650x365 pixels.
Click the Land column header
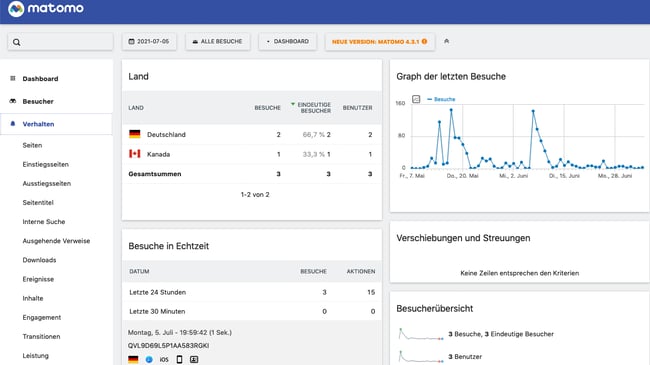[x=136, y=108]
